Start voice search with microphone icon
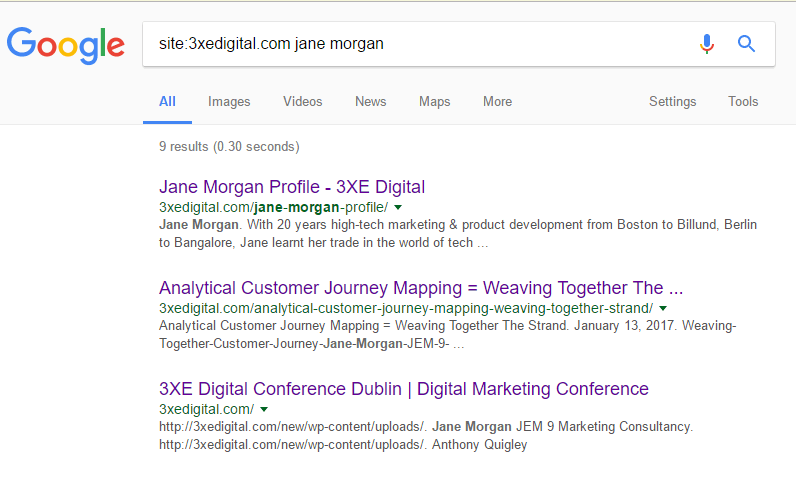Screen dimensions: 796x479 707,44
